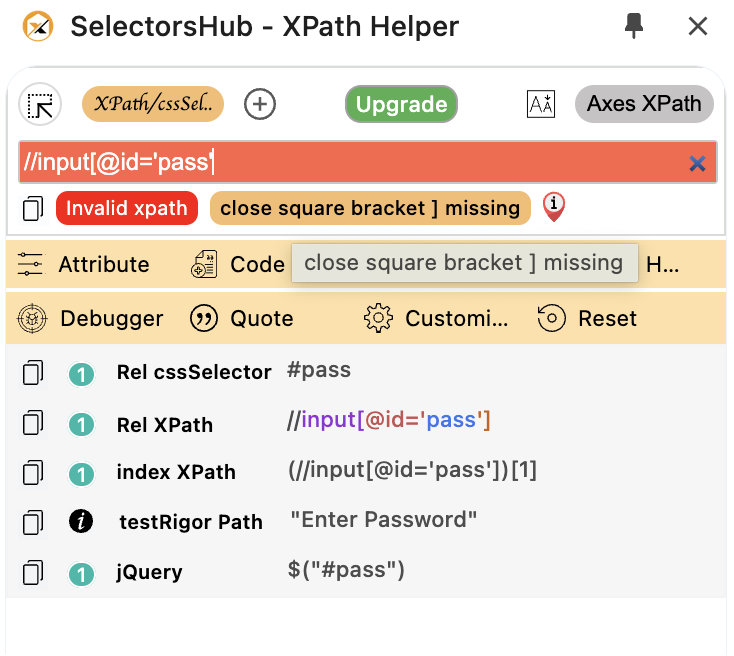This screenshot has width=734, height=656.
Task: Click the $("#pass") jQuery value
Action: click(x=346, y=569)
